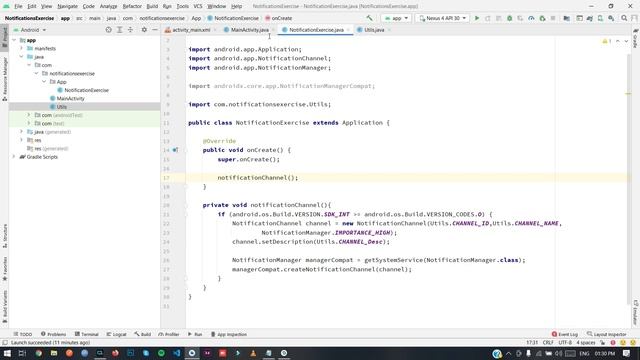This screenshot has width=640, height=360.
Task: Open the SDK Manager icon
Action: point(611,18)
